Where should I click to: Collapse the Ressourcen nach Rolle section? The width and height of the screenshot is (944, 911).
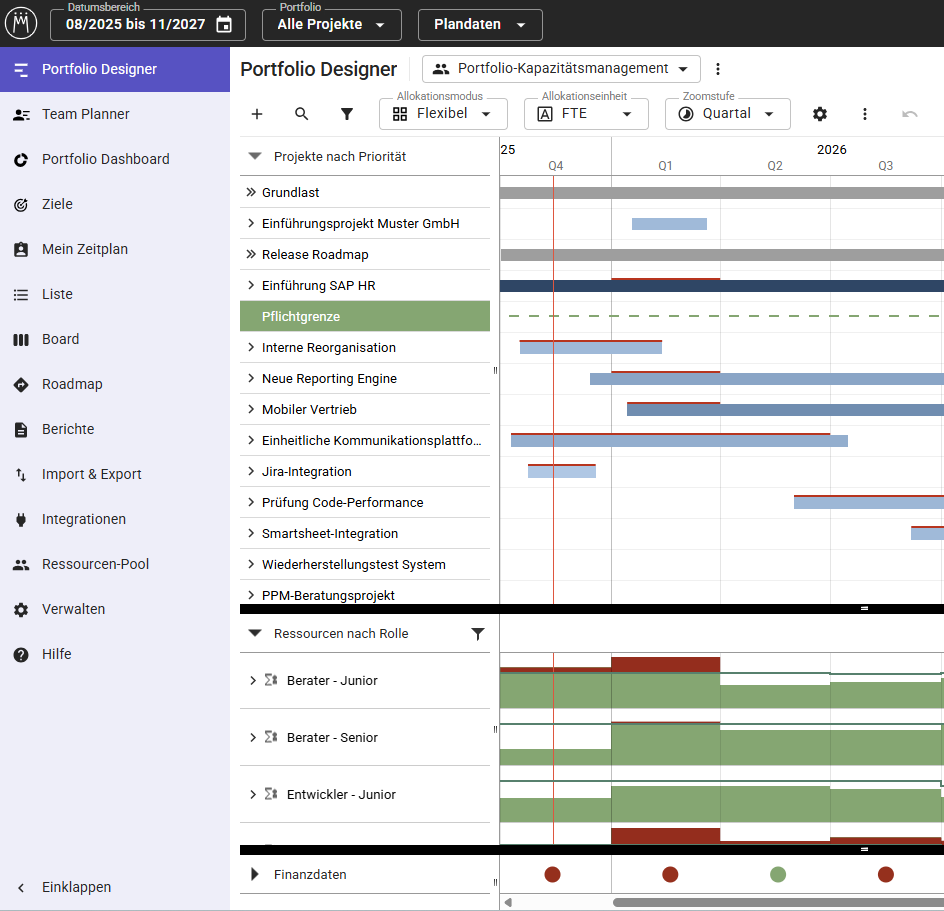tap(255, 633)
